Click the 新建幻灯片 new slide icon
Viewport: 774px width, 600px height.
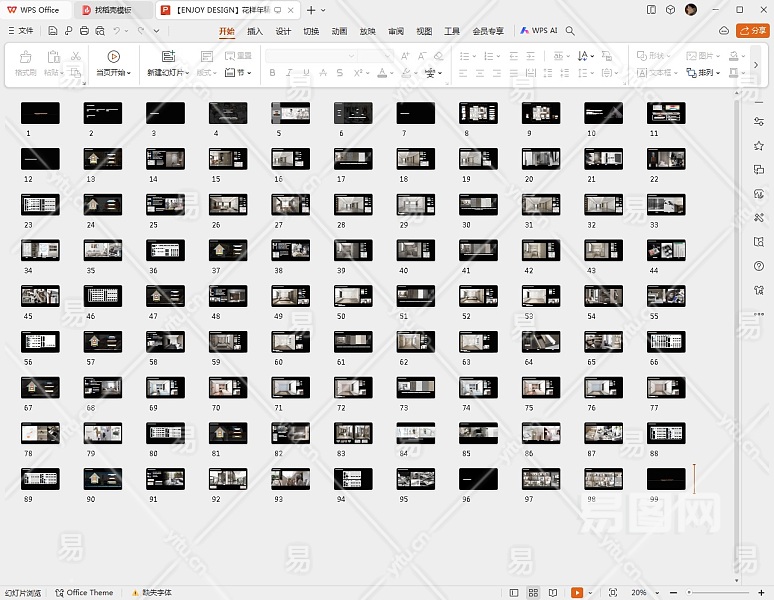point(167,57)
